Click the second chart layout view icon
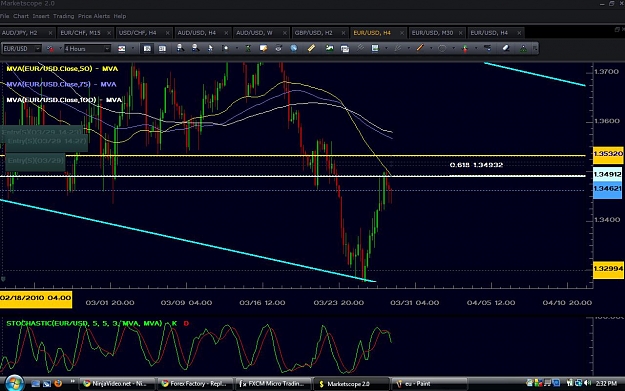Screen dimensions: 625x391 [x=162, y=49]
